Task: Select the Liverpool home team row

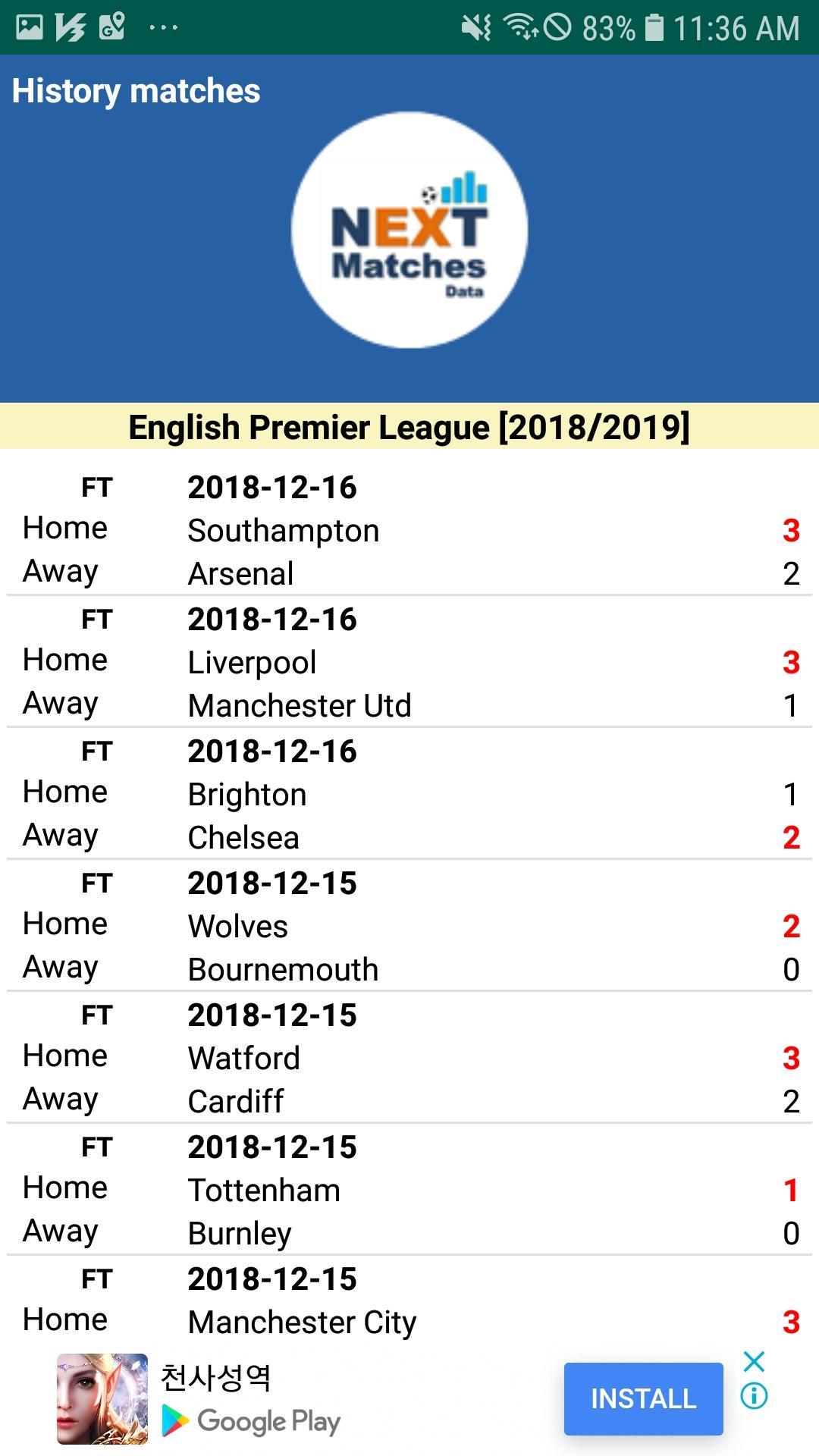Action: click(409, 663)
